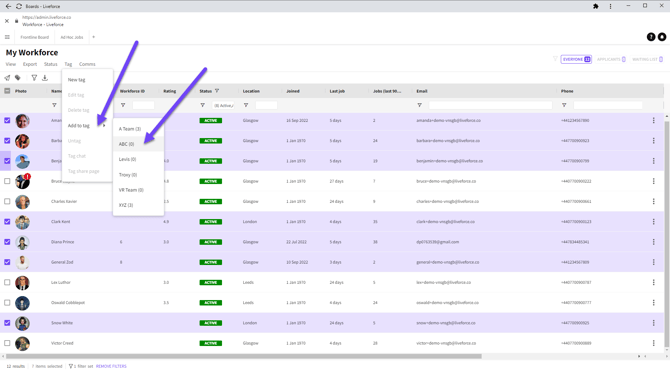Click the tag icon in toolbar
Viewport: 670px width, 372px height.
point(18,78)
